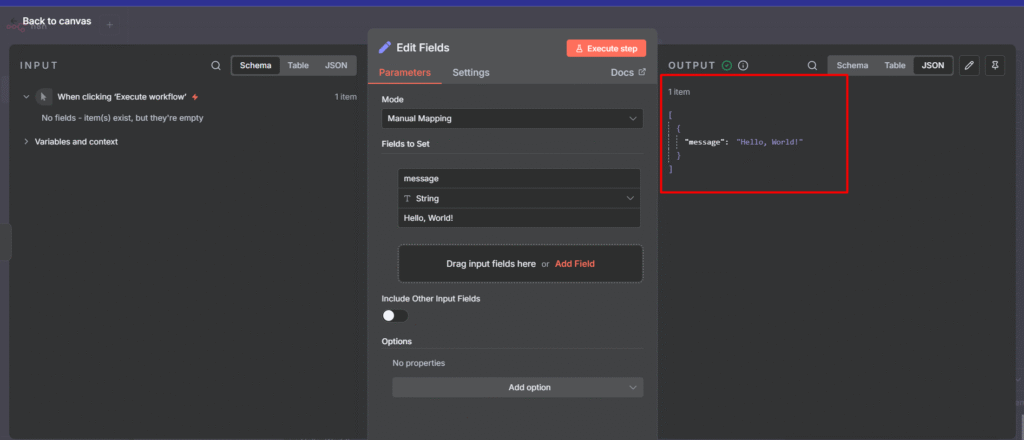Select the Parameters tab

404,73
